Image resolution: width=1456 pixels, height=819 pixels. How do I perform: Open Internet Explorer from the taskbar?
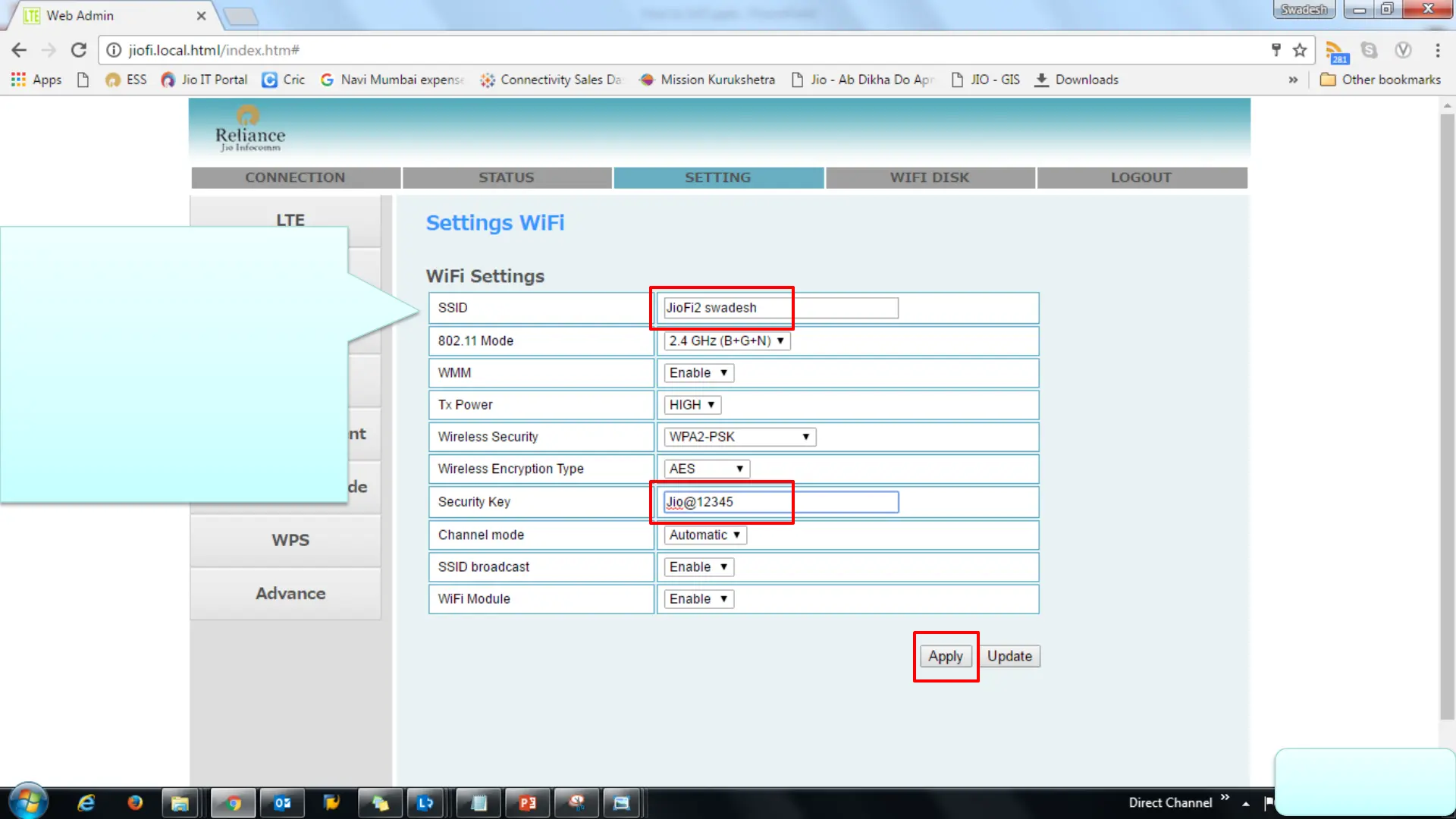[86, 802]
